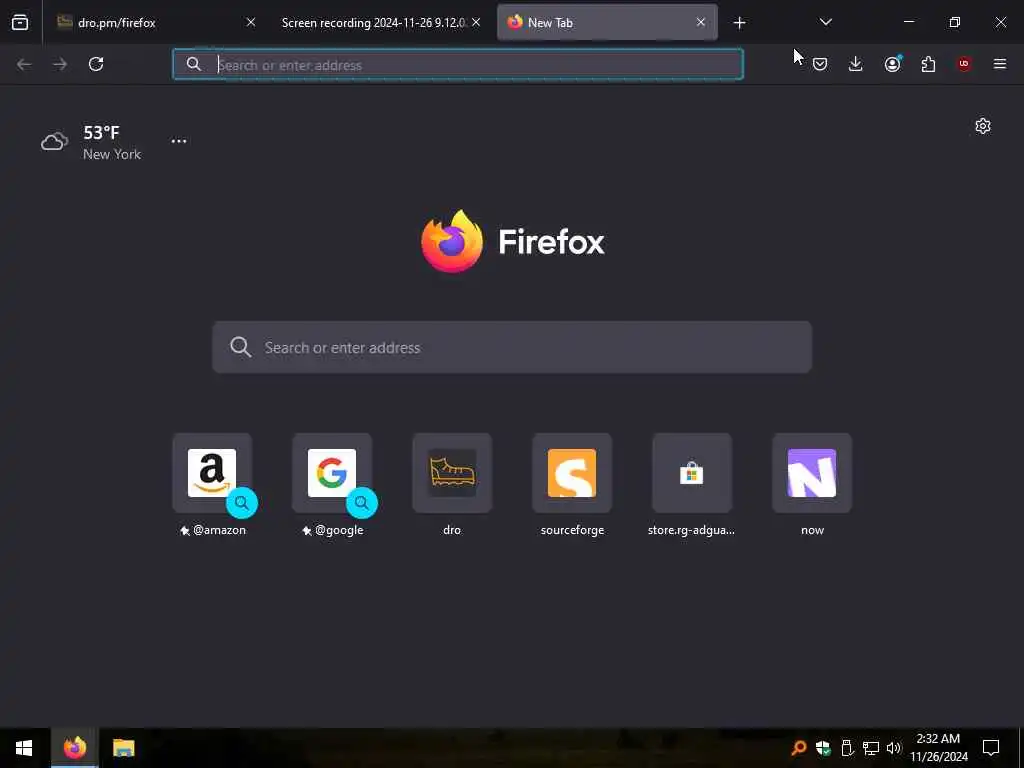The height and width of the screenshot is (768, 1024).
Task: Open the now shortcut tile
Action: tap(812, 473)
